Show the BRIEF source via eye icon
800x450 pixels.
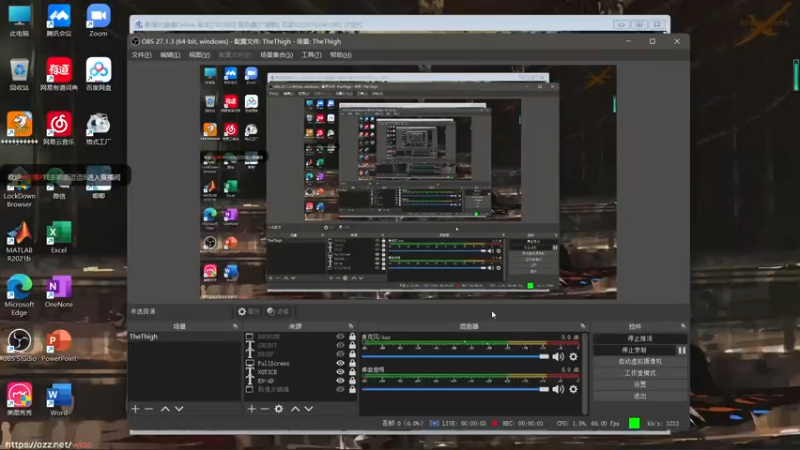pos(340,354)
